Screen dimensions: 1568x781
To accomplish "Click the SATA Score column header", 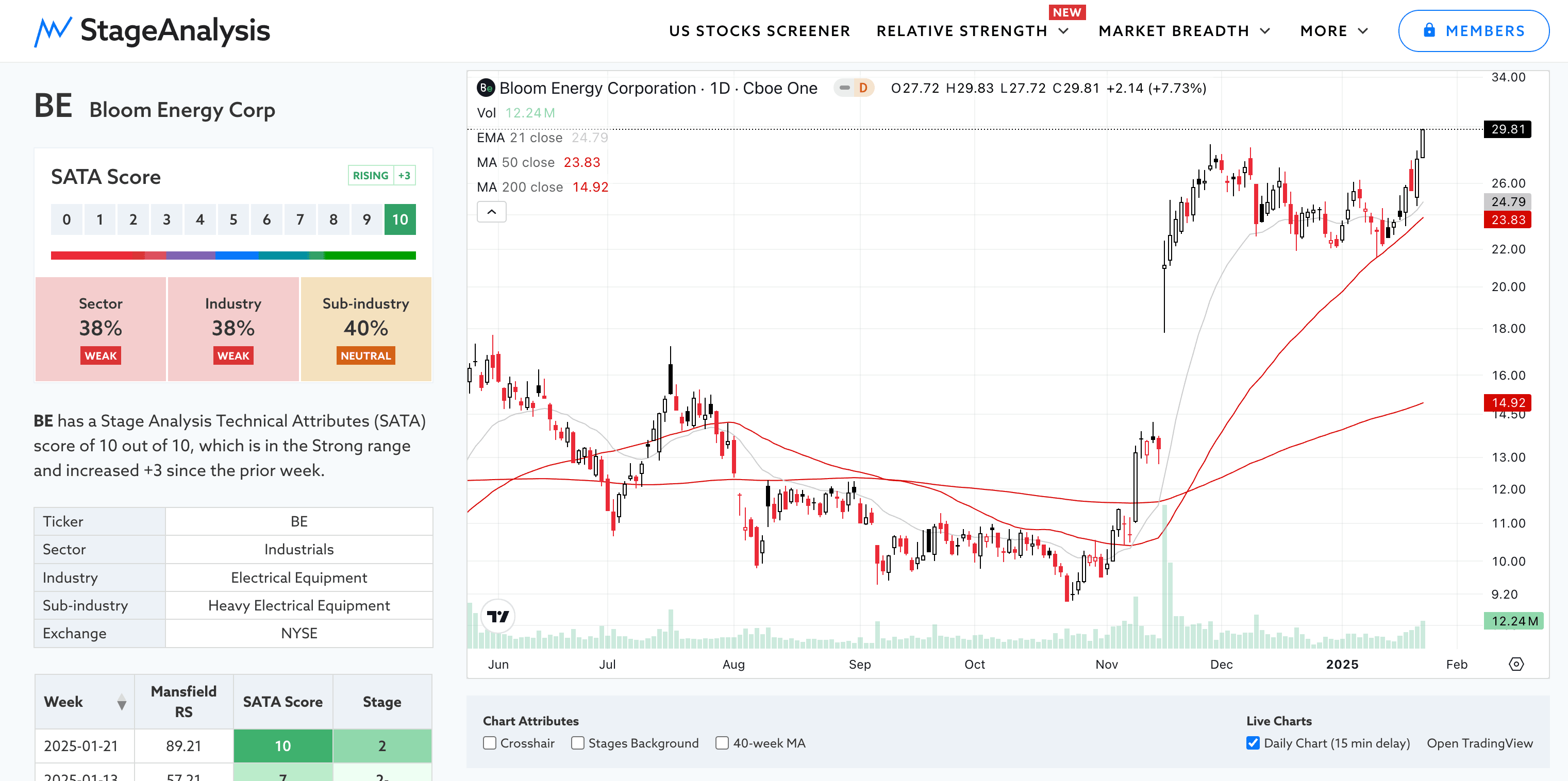I will (x=283, y=702).
